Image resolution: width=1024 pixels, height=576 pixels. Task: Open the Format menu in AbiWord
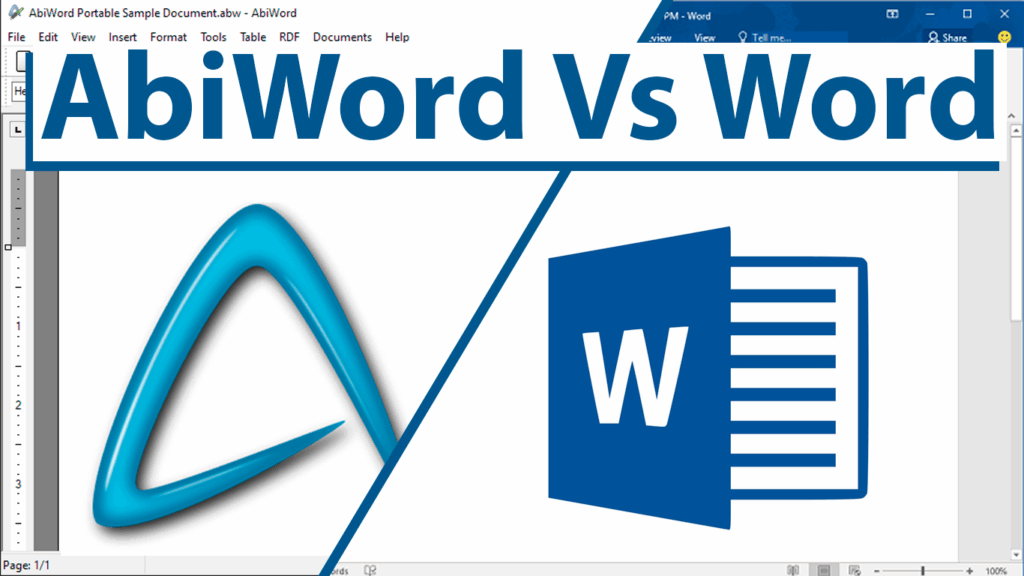(x=168, y=37)
